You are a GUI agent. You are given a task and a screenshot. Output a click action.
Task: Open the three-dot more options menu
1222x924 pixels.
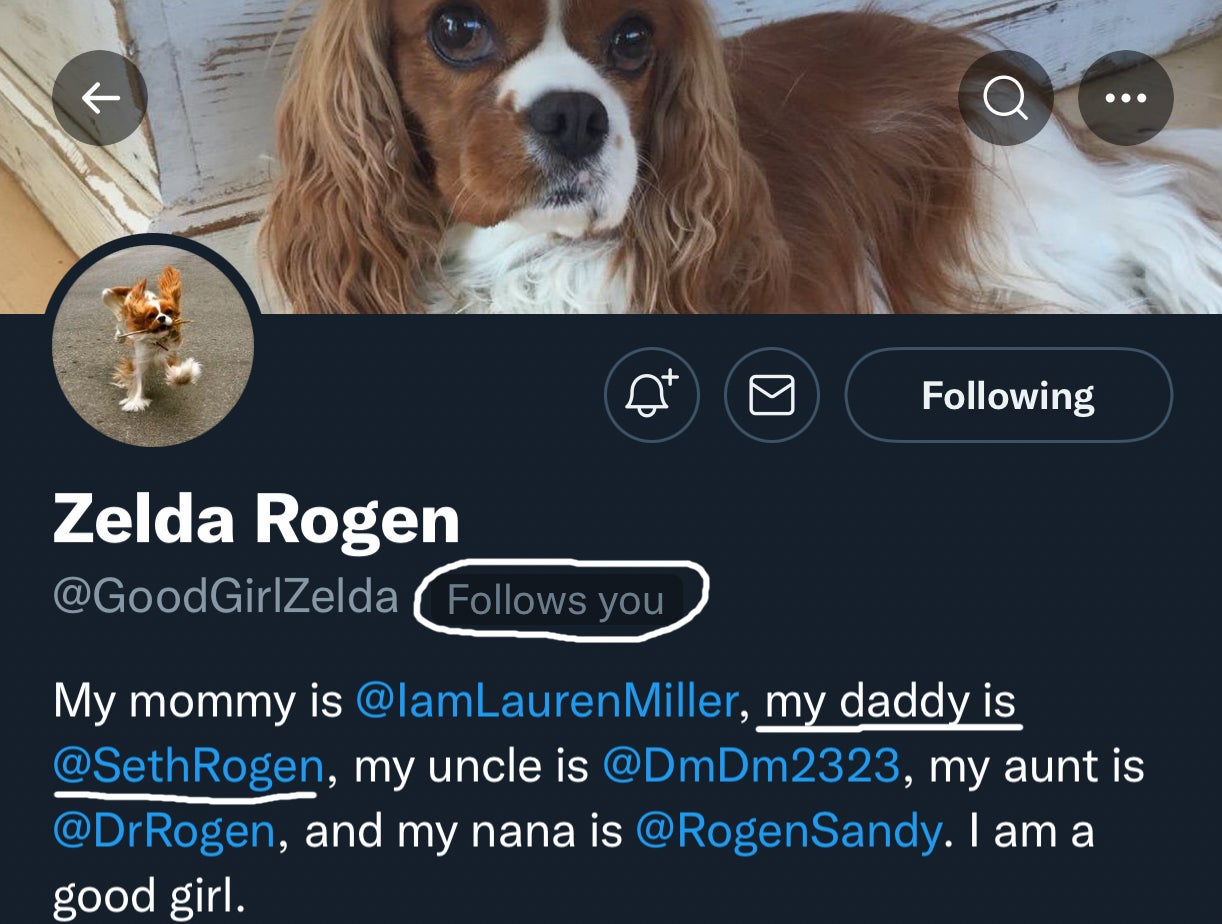tap(1125, 97)
